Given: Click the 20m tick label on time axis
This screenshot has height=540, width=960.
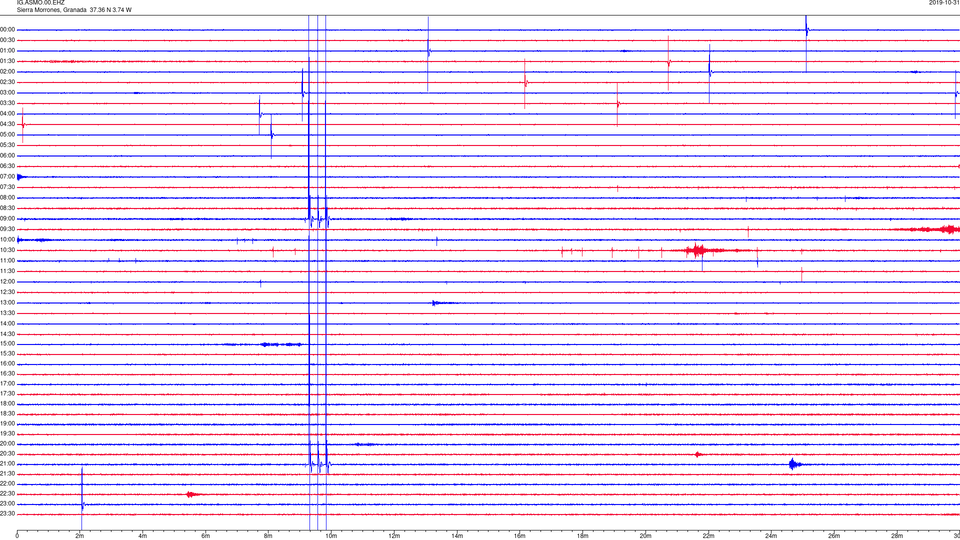Looking at the screenshot, I should click(645, 536).
